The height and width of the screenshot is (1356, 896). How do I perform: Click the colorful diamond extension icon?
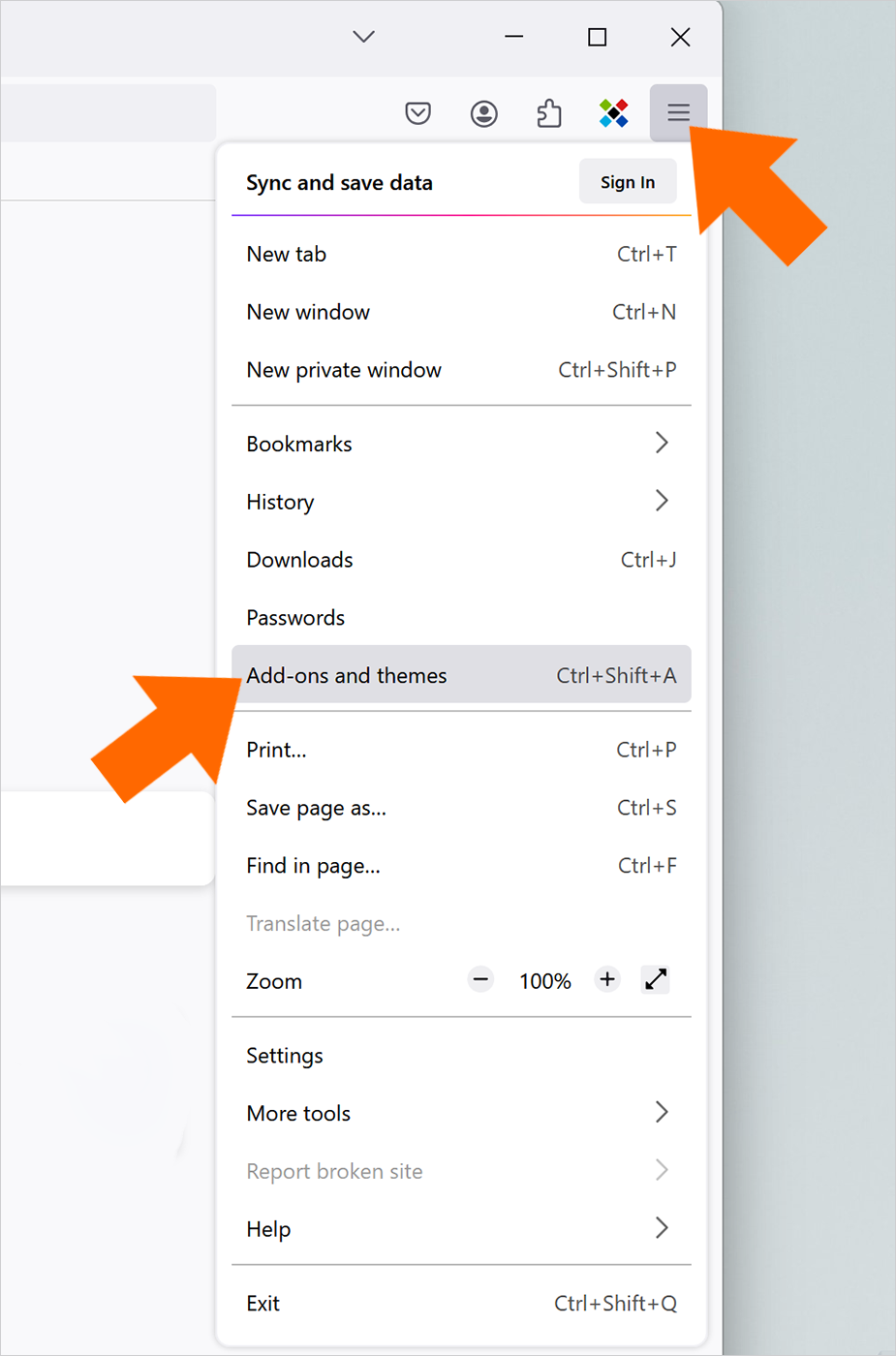(x=613, y=113)
